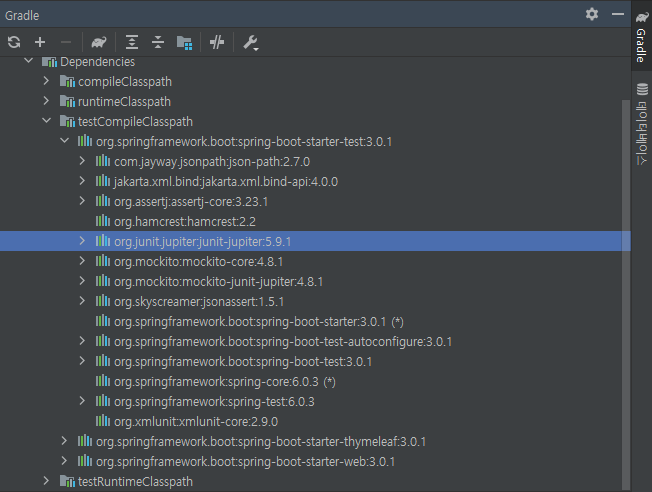The image size is (652, 492).
Task: Expand spring-boot-test:3.0.1 node
Action: [x=82, y=361]
